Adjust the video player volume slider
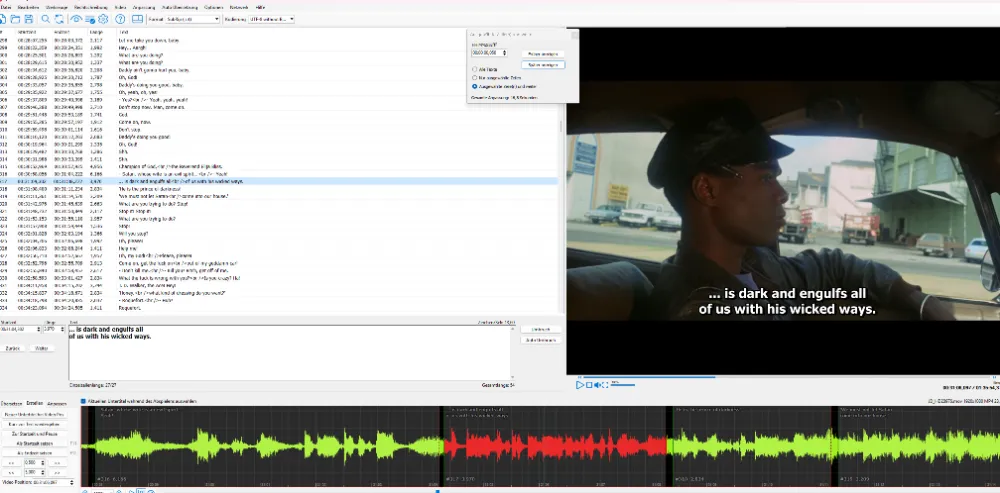Viewport: 1000px width, 493px height. click(623, 385)
